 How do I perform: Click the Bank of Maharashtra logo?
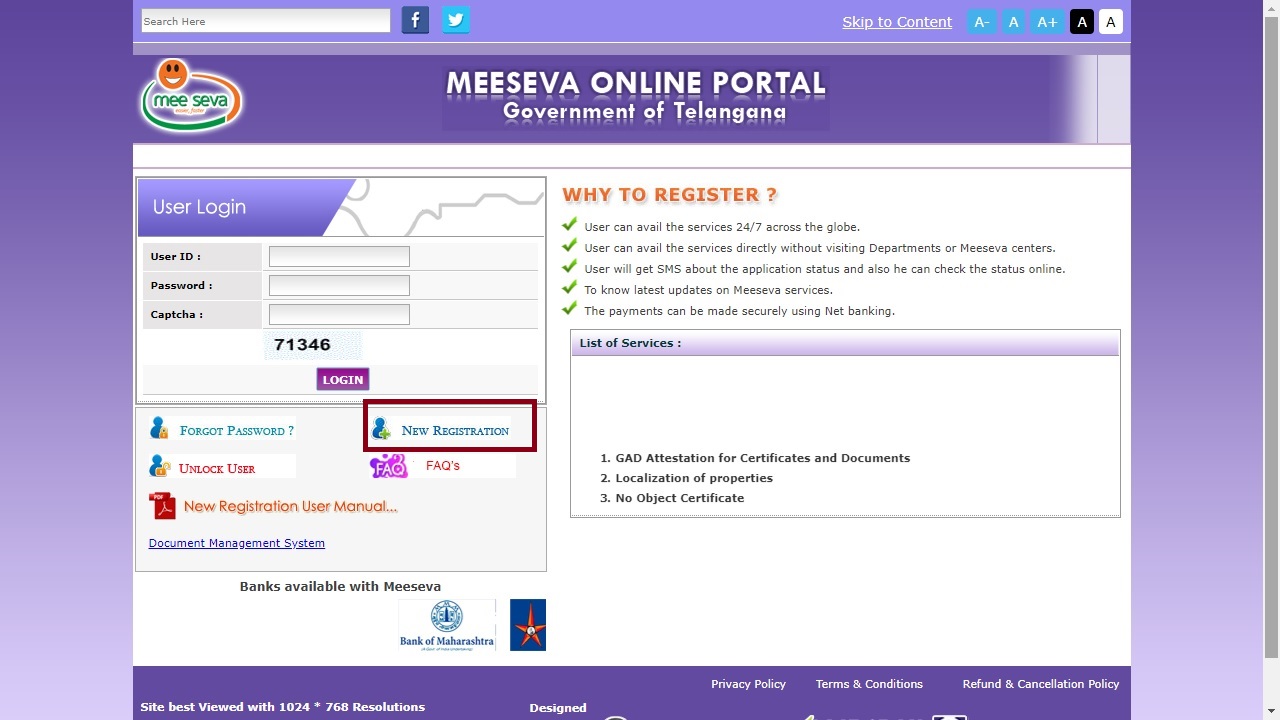pyautogui.click(x=447, y=625)
